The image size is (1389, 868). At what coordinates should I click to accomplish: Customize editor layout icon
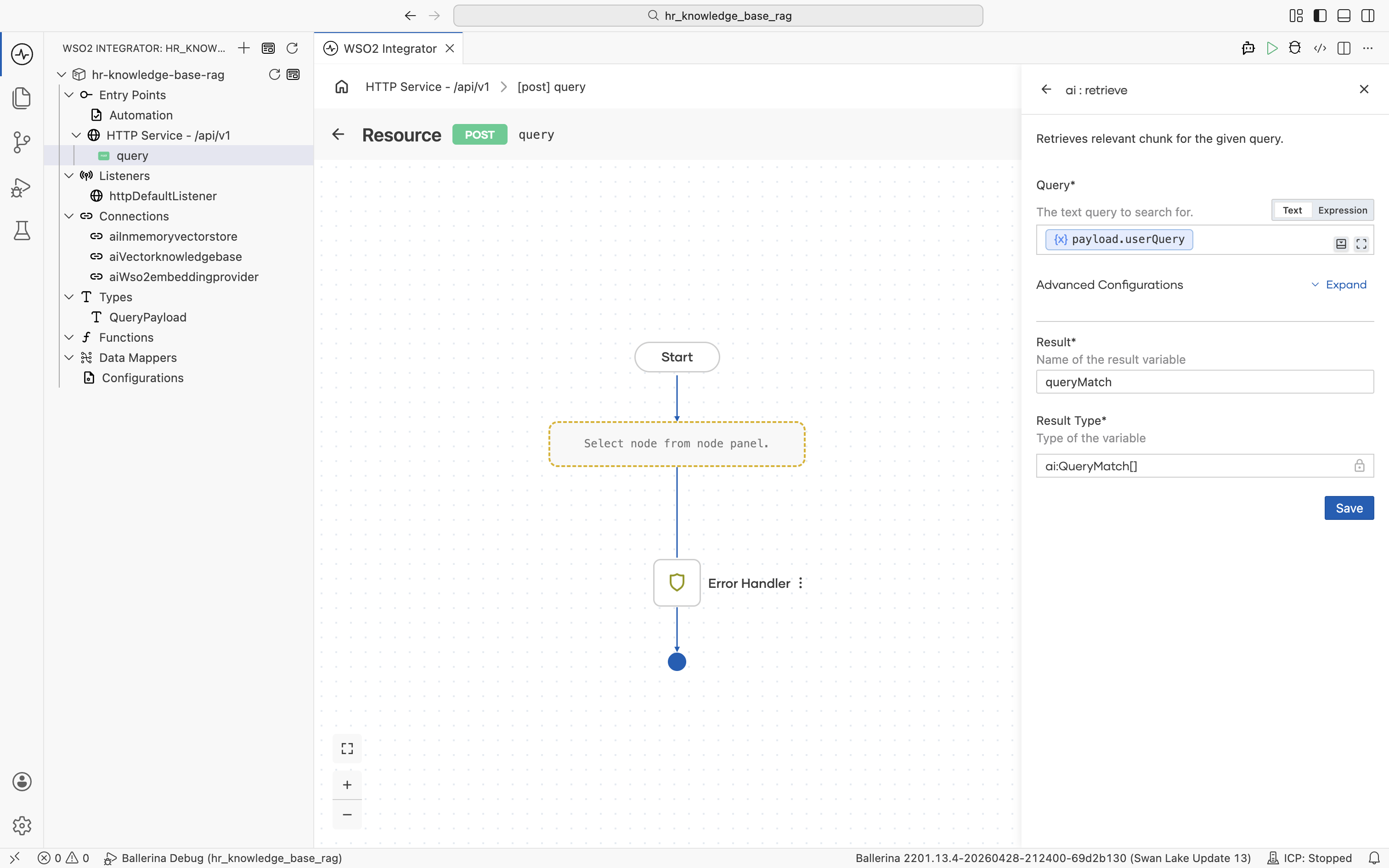[x=1296, y=16]
